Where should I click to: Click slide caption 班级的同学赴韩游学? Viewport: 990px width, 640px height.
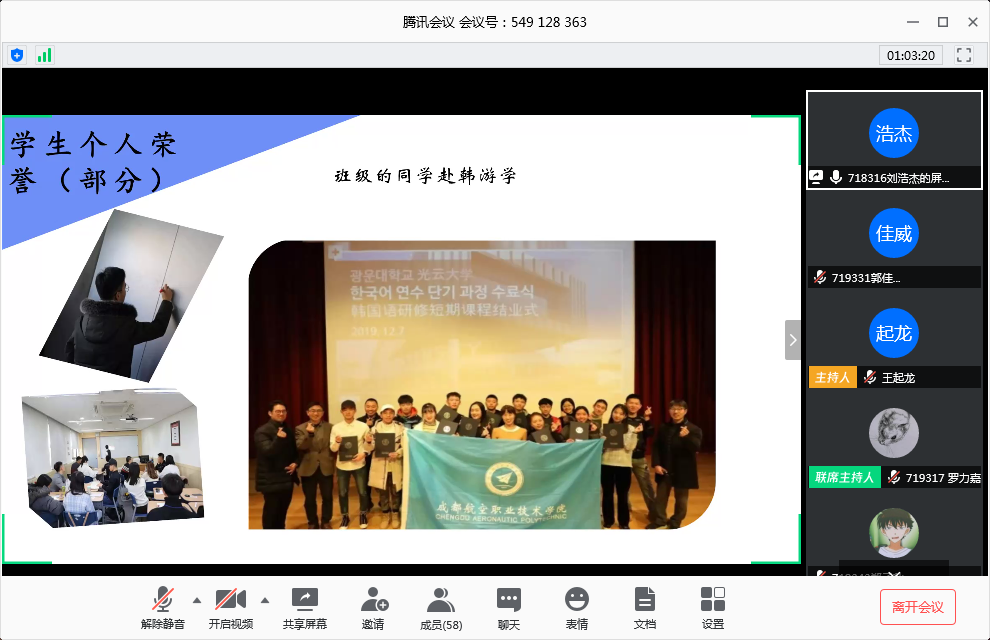coord(426,175)
